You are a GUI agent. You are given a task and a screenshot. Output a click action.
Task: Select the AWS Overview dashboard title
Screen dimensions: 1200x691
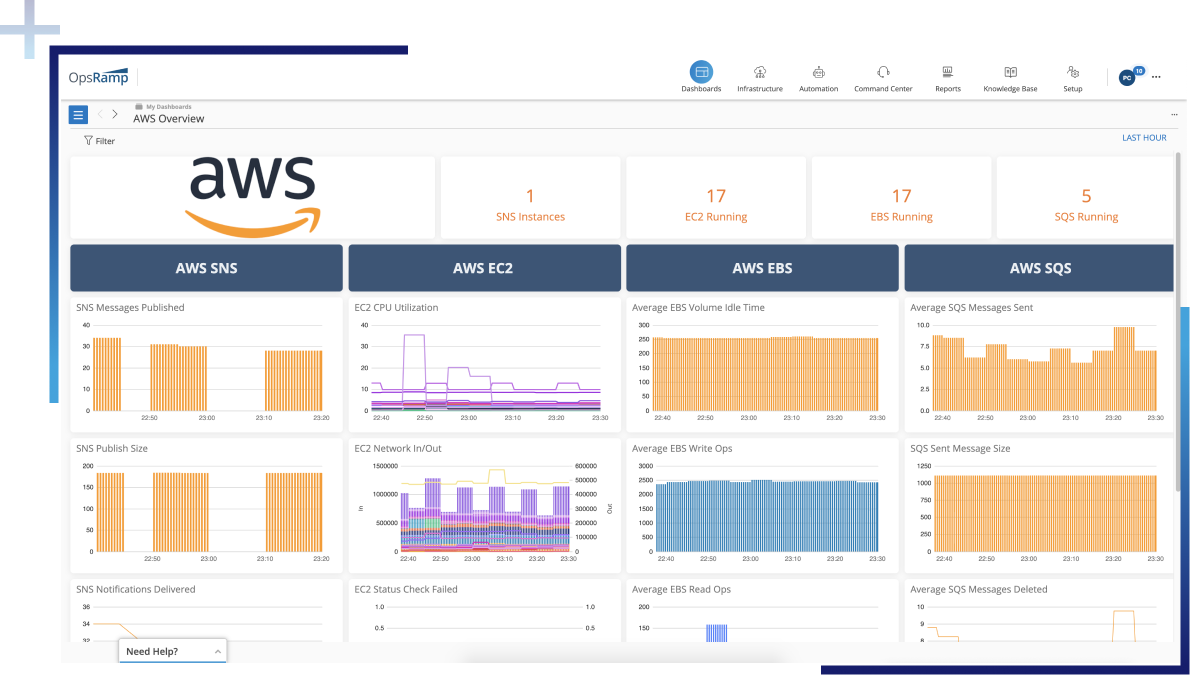click(168, 119)
